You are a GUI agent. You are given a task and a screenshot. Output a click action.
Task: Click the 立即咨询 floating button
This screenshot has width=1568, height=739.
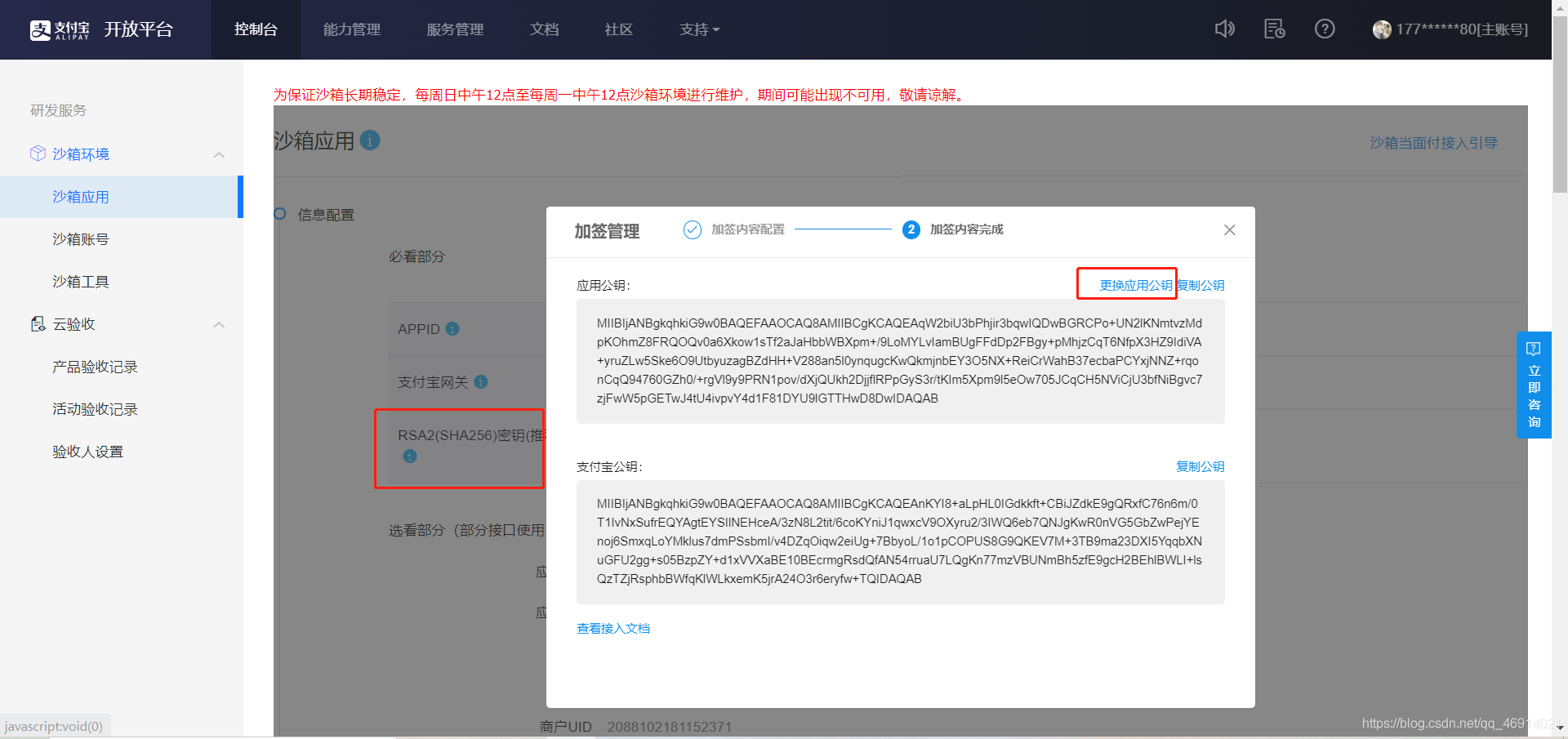1534,385
